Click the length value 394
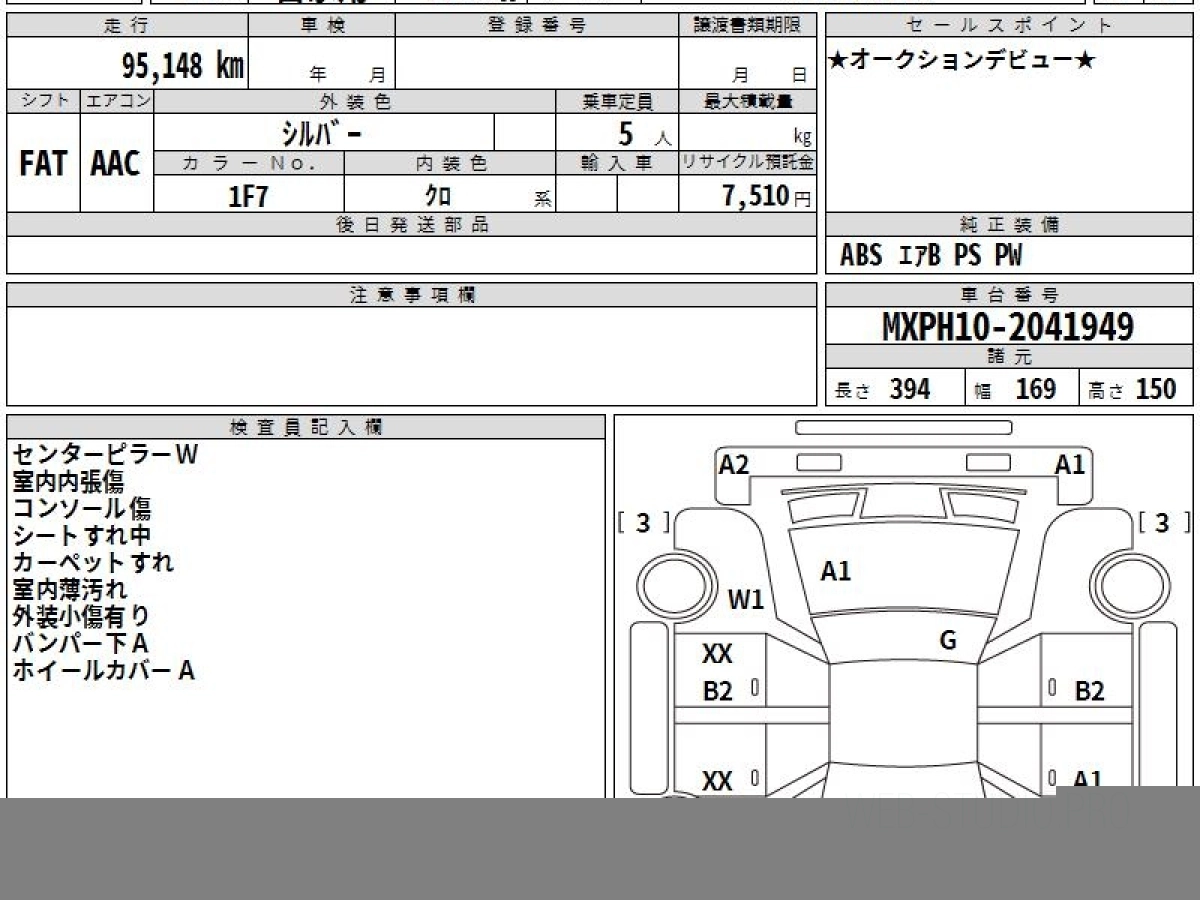Image resolution: width=1200 pixels, height=900 pixels. [910, 389]
